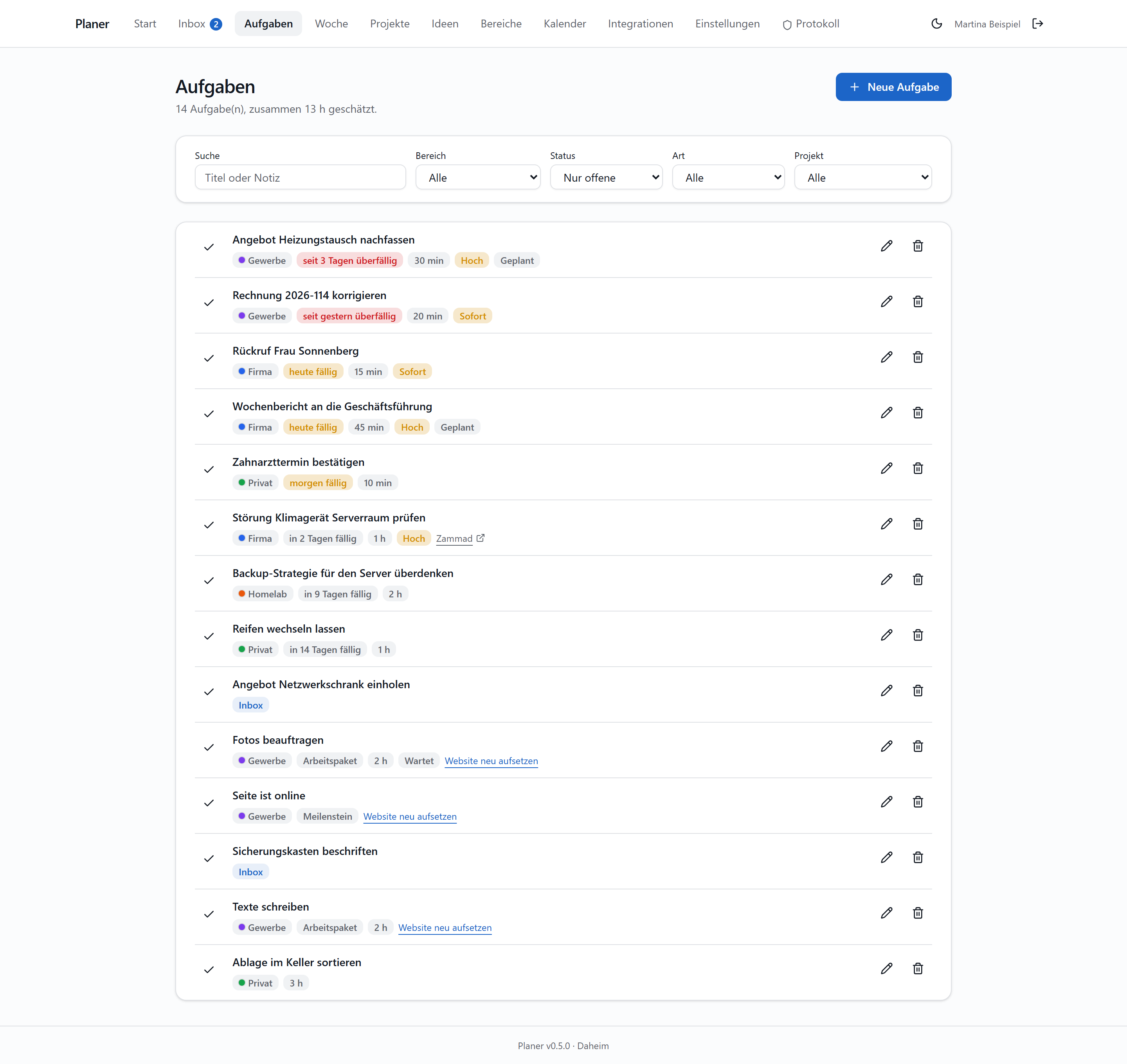Switch to the Woche tab

(331, 24)
